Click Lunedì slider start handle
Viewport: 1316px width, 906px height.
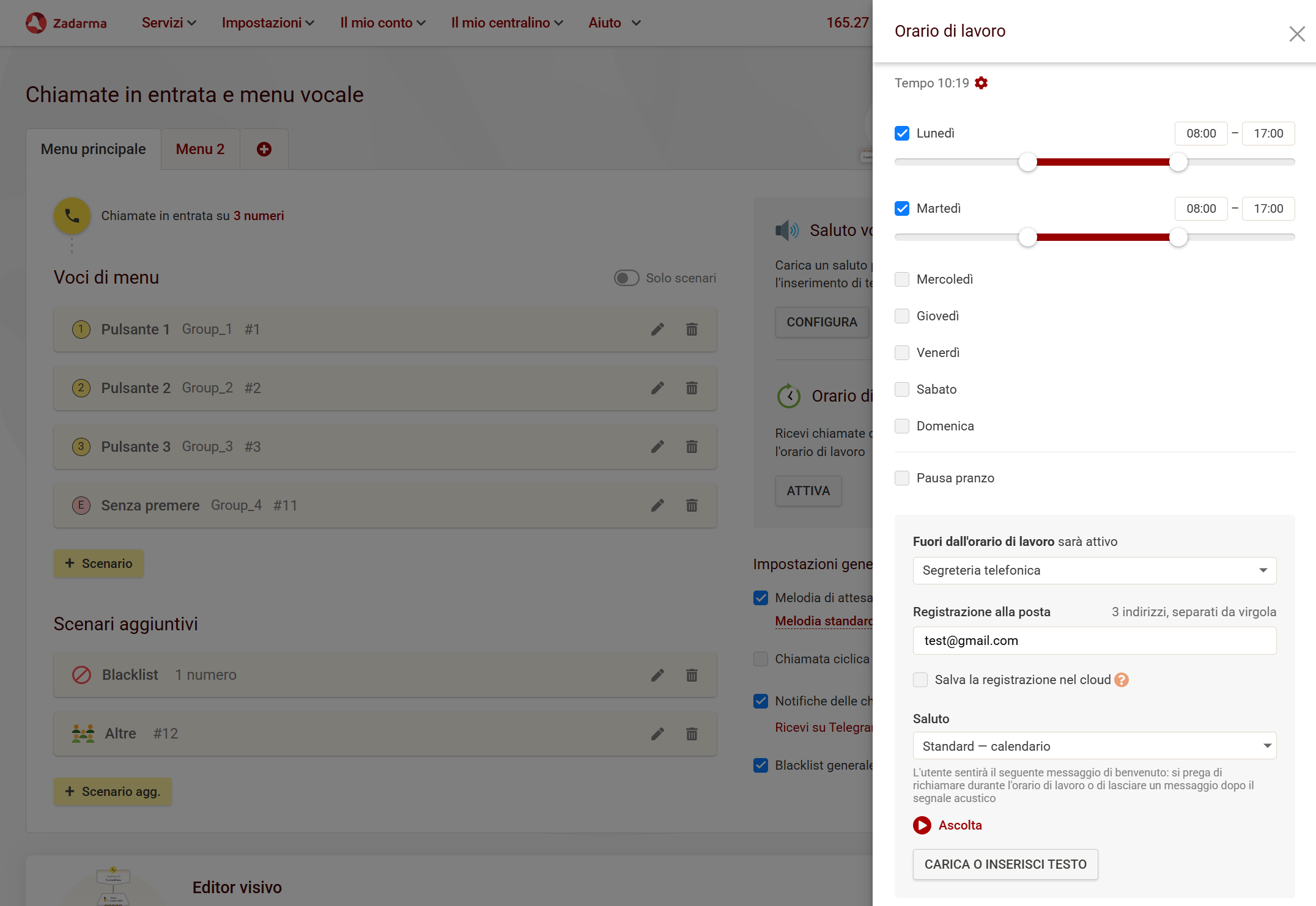1028,162
